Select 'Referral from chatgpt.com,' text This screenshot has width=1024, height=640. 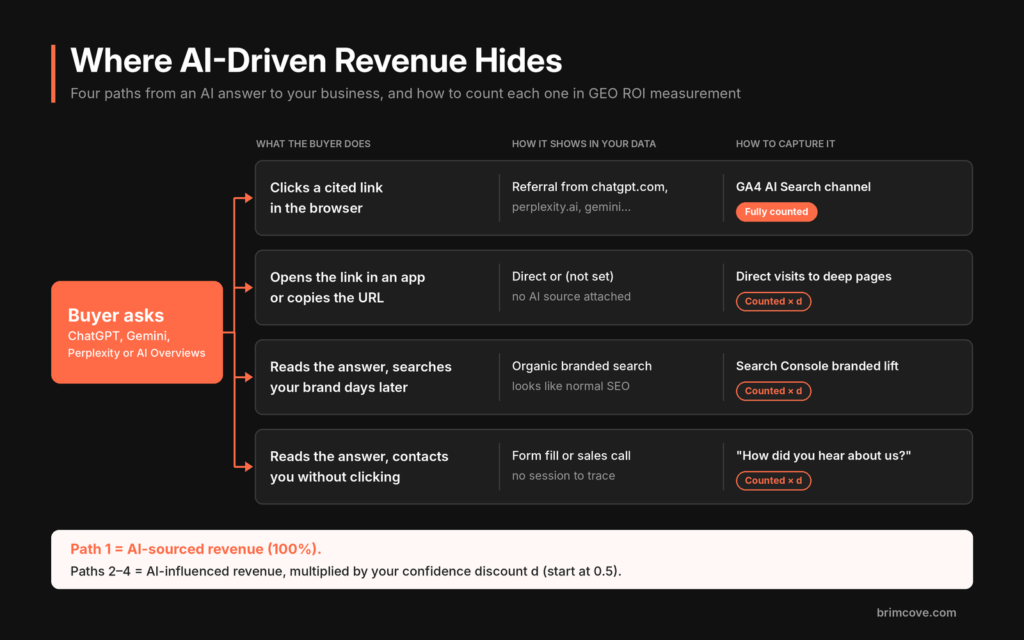590,187
